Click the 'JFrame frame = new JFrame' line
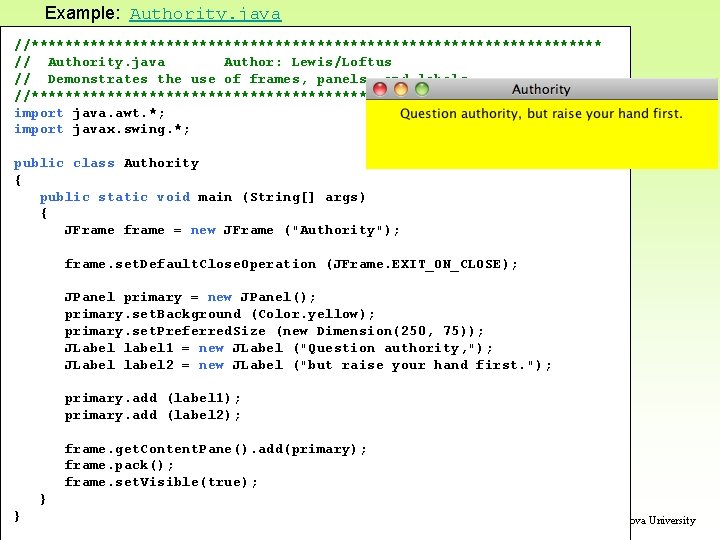 click(232, 231)
